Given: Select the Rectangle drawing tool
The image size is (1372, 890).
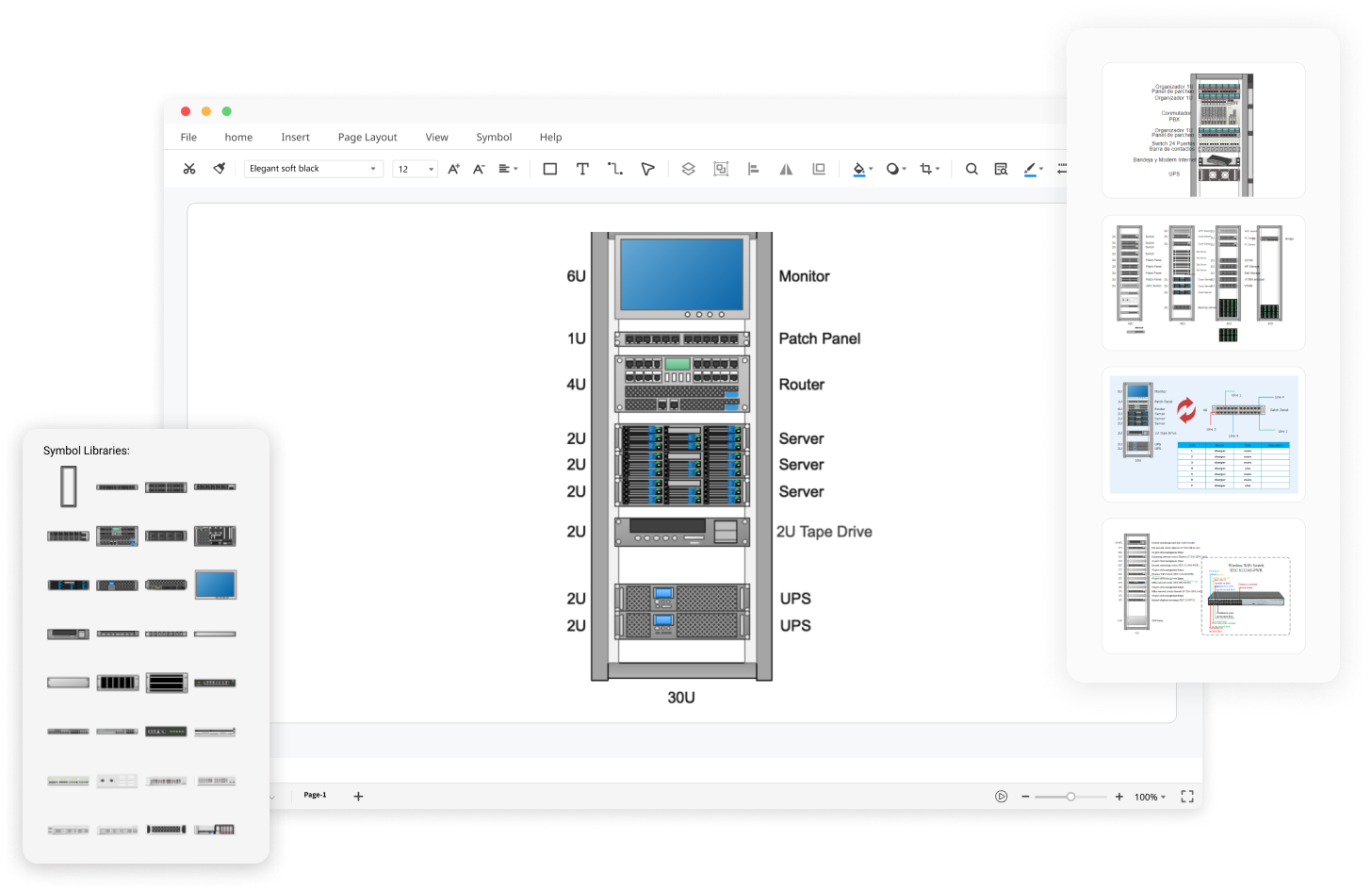Looking at the screenshot, I should [550, 169].
